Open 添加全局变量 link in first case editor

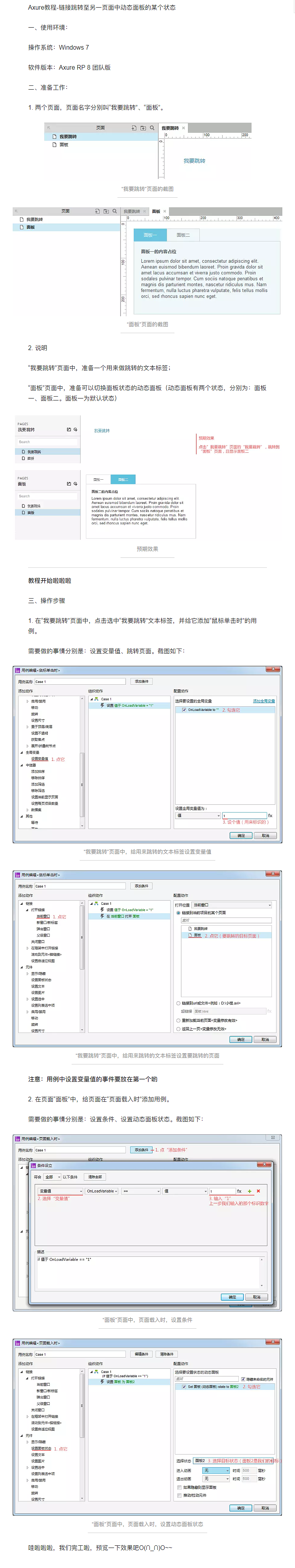[x=264, y=701]
